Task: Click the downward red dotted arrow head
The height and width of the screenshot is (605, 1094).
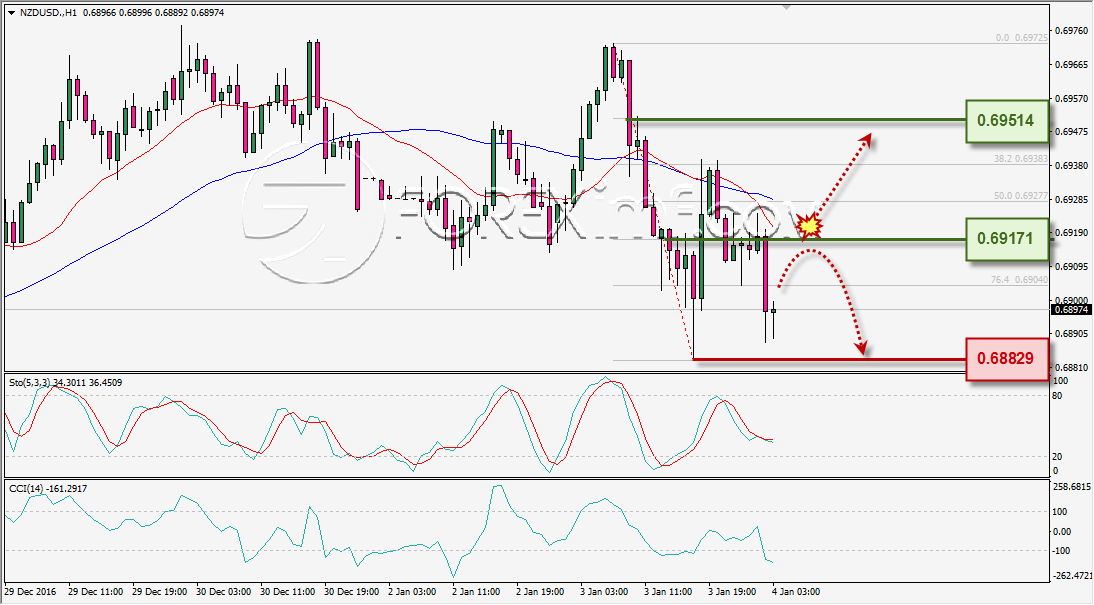Action: [x=862, y=346]
